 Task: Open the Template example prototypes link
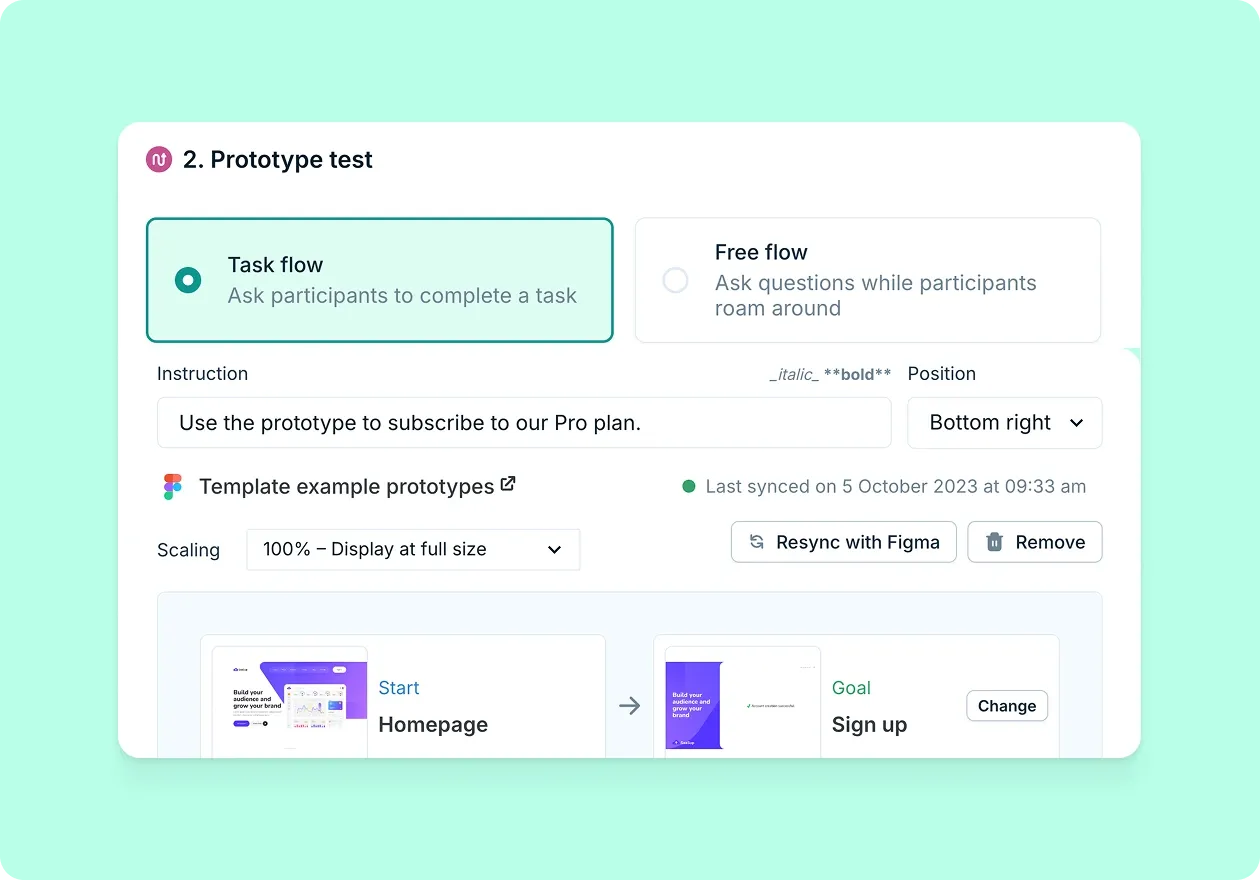(346, 487)
